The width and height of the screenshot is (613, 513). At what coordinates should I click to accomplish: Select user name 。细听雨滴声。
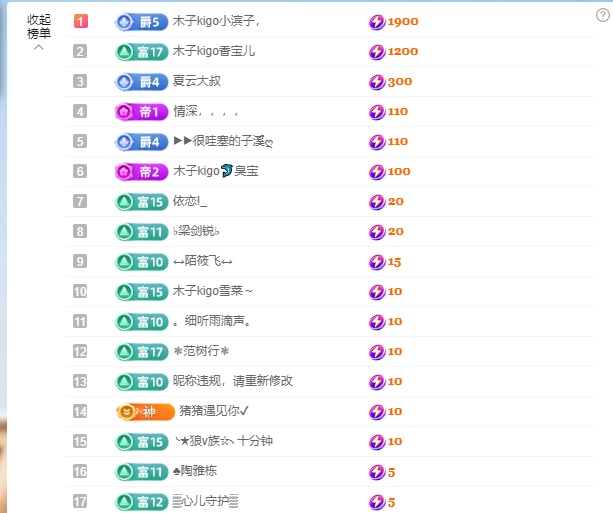tap(212, 321)
